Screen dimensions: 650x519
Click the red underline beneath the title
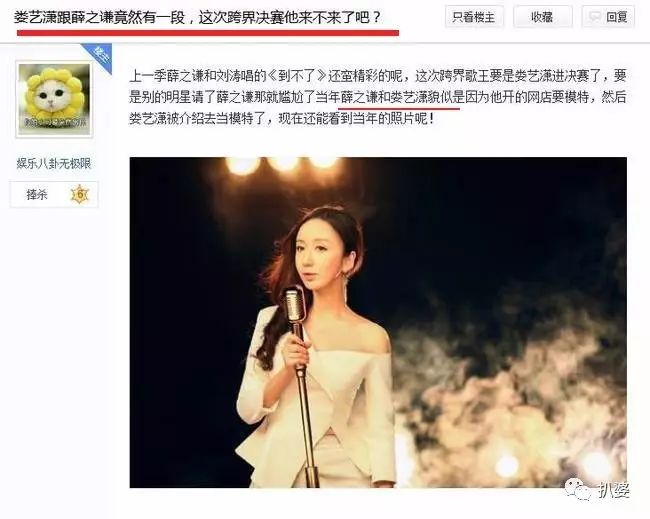click(x=208, y=33)
